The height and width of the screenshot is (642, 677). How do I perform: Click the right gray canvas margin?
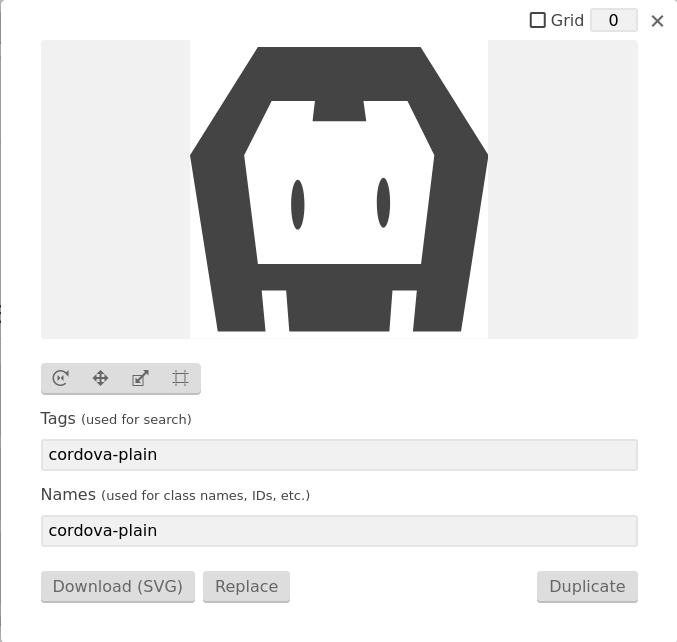pos(563,189)
